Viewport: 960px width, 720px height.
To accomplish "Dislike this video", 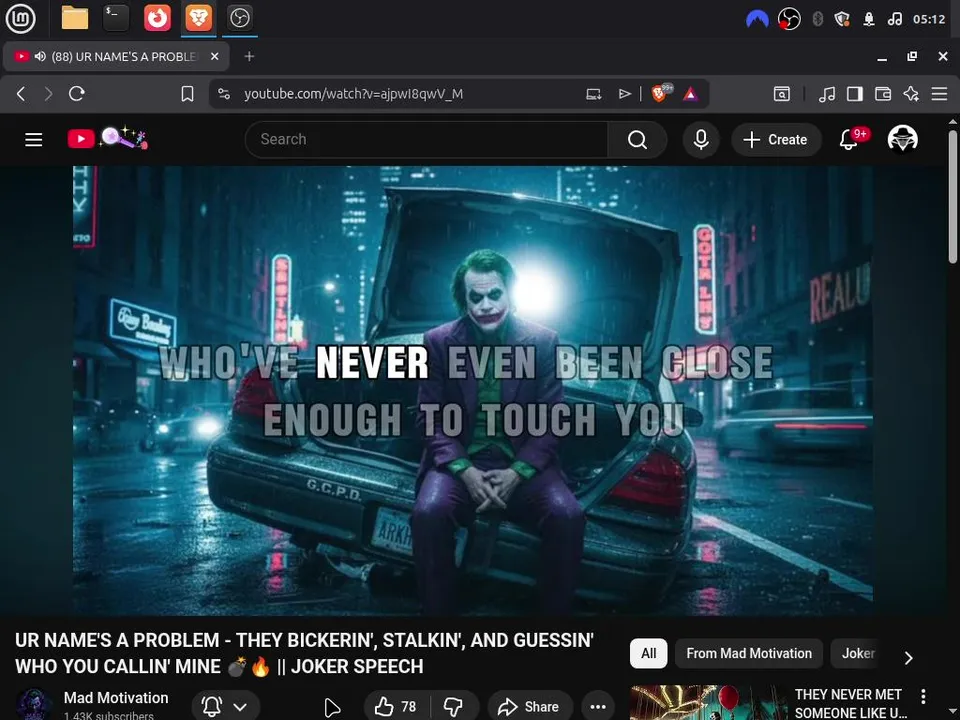I will click(454, 707).
